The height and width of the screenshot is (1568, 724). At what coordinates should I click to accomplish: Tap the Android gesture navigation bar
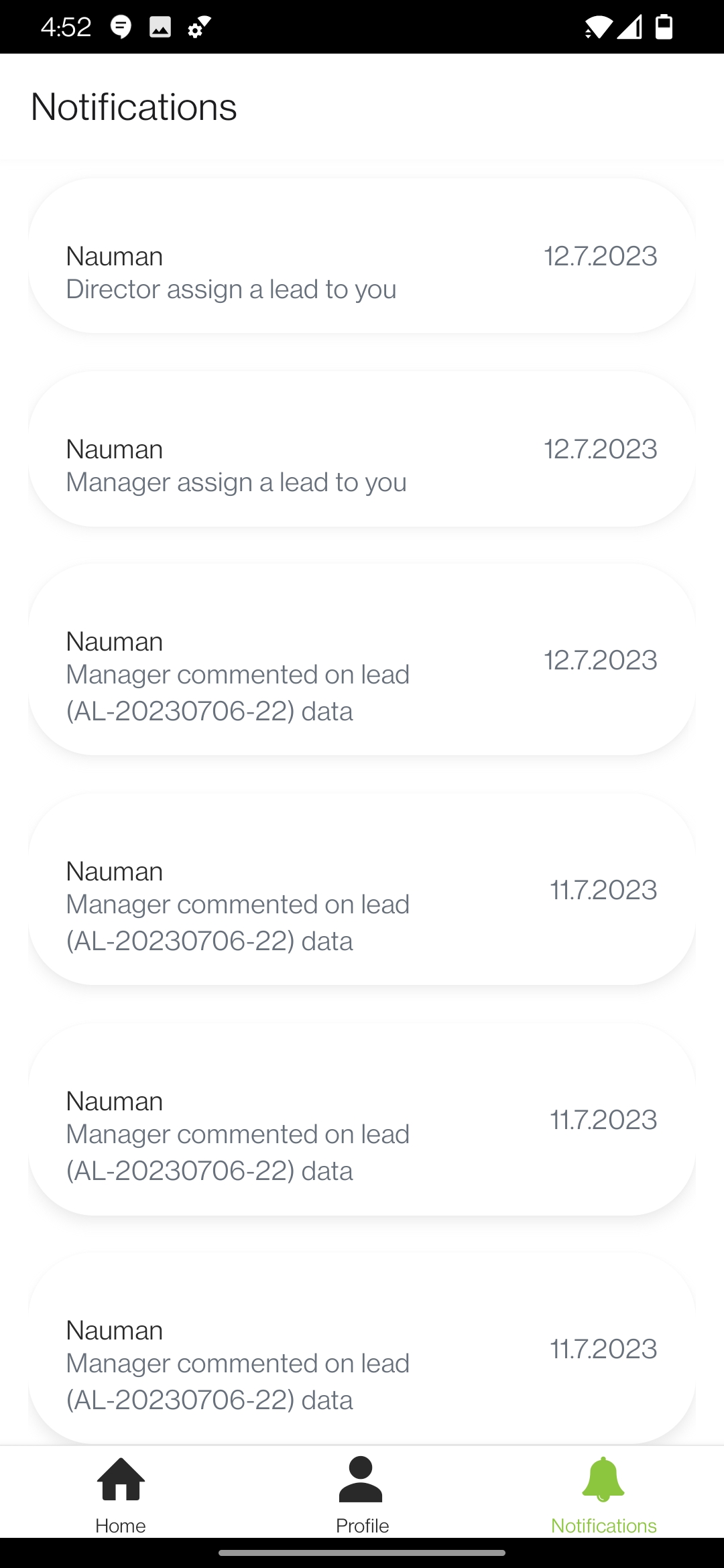pyautogui.click(x=362, y=1553)
